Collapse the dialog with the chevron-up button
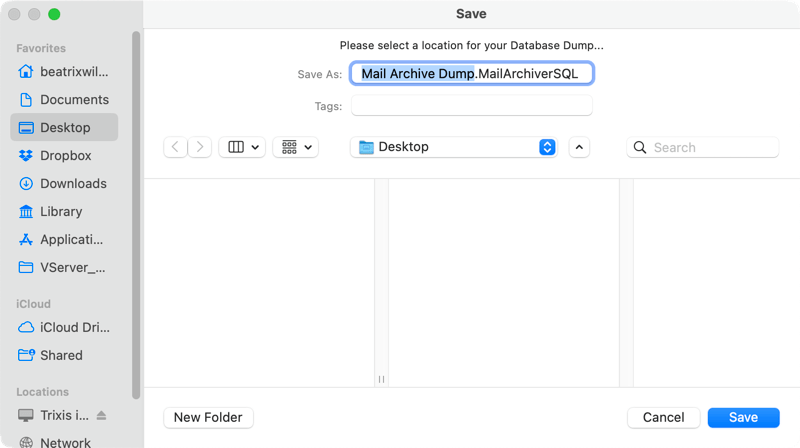The width and height of the screenshot is (800, 448). click(x=579, y=147)
